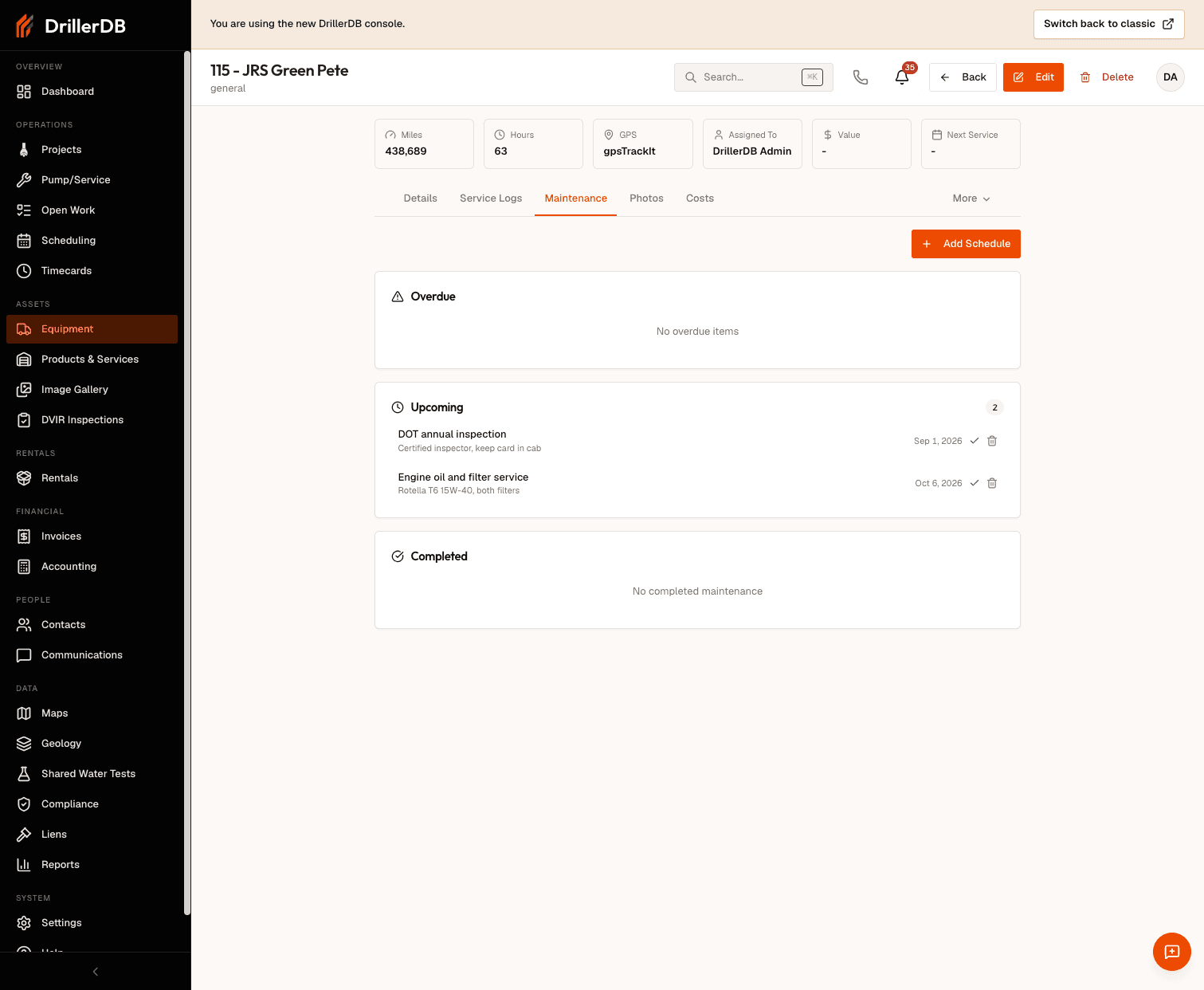Delete Engine oil and filter service
This screenshot has height=990, width=1204.
pos(992,483)
